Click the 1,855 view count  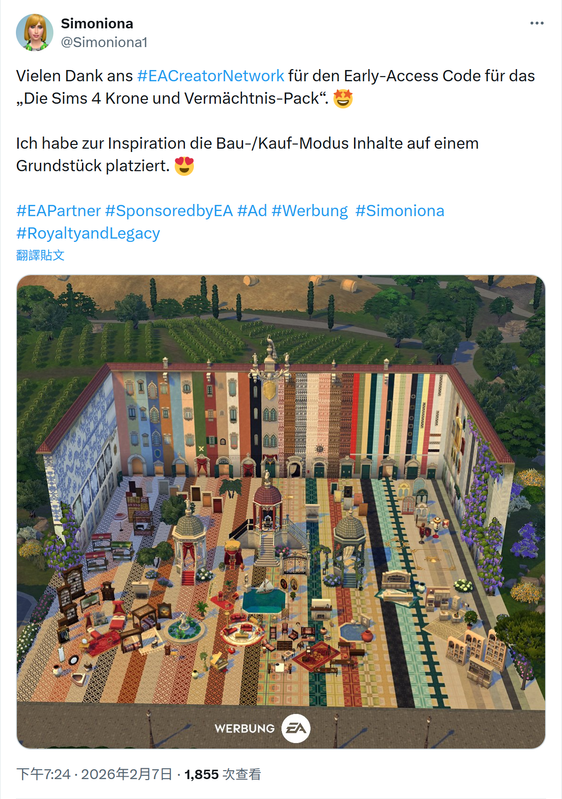click(x=201, y=775)
